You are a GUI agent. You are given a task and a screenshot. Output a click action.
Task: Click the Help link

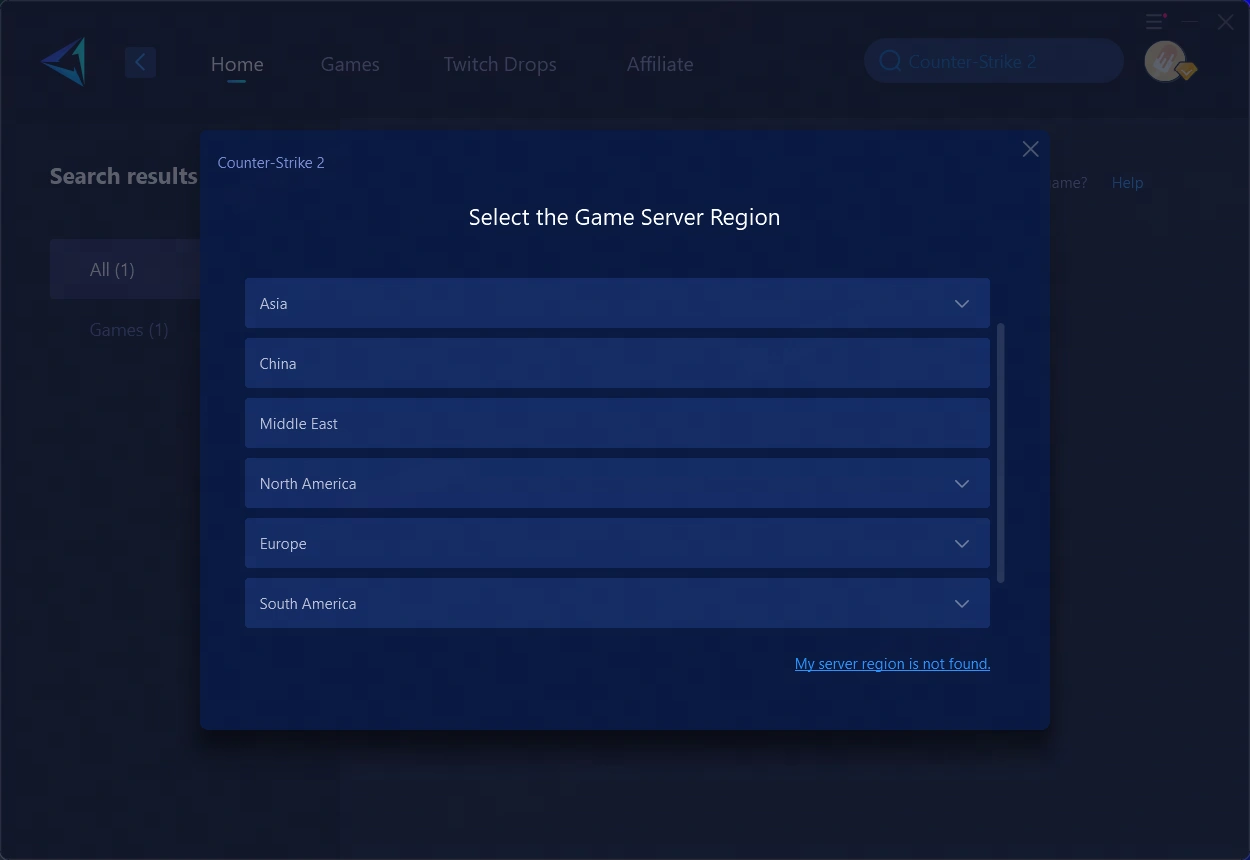(1127, 183)
